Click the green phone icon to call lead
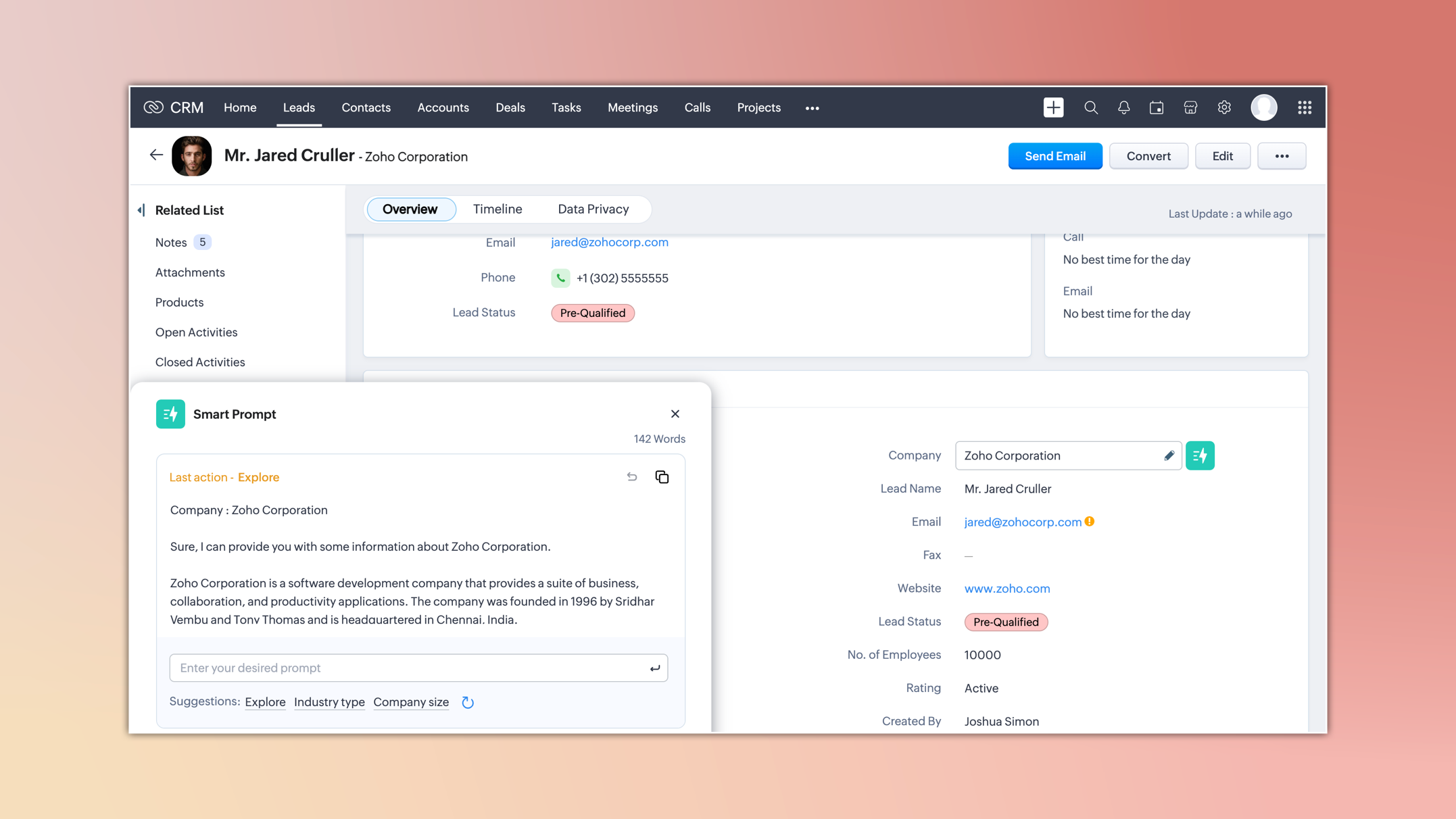The width and height of the screenshot is (1456, 819). (x=560, y=278)
